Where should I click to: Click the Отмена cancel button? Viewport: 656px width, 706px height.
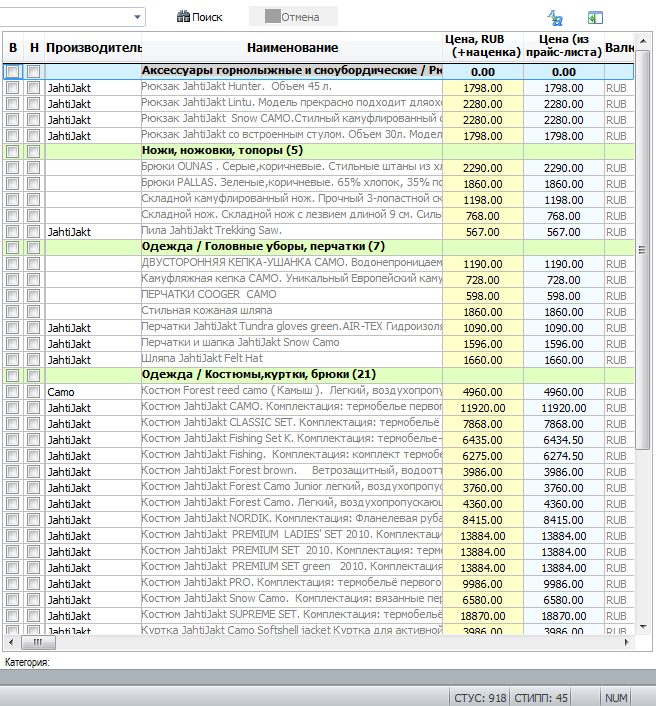point(293,17)
